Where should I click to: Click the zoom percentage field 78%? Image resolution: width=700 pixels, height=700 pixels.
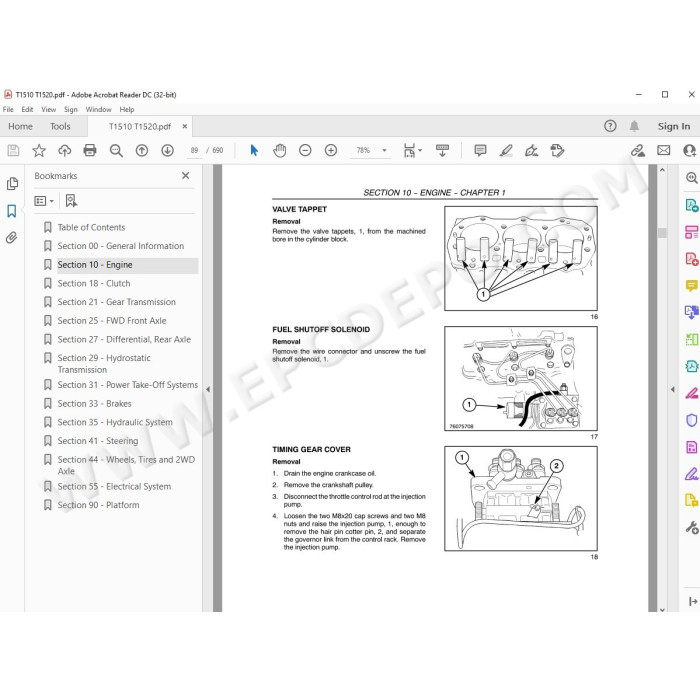click(x=363, y=150)
